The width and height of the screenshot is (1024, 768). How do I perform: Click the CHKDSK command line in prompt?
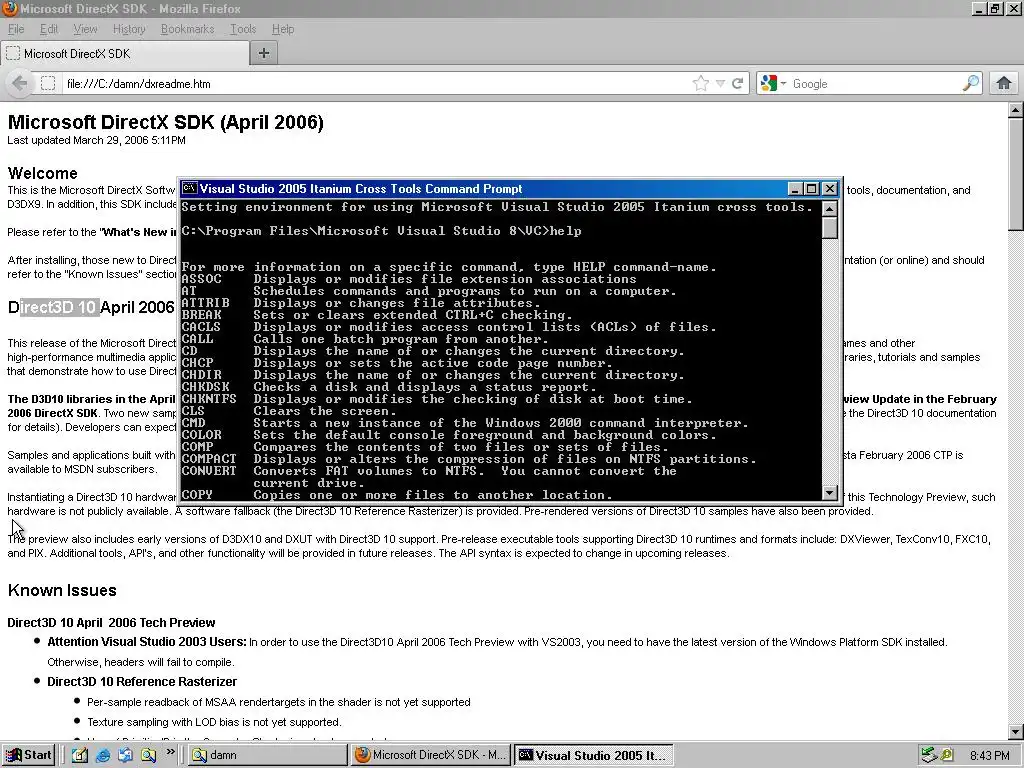tap(389, 387)
